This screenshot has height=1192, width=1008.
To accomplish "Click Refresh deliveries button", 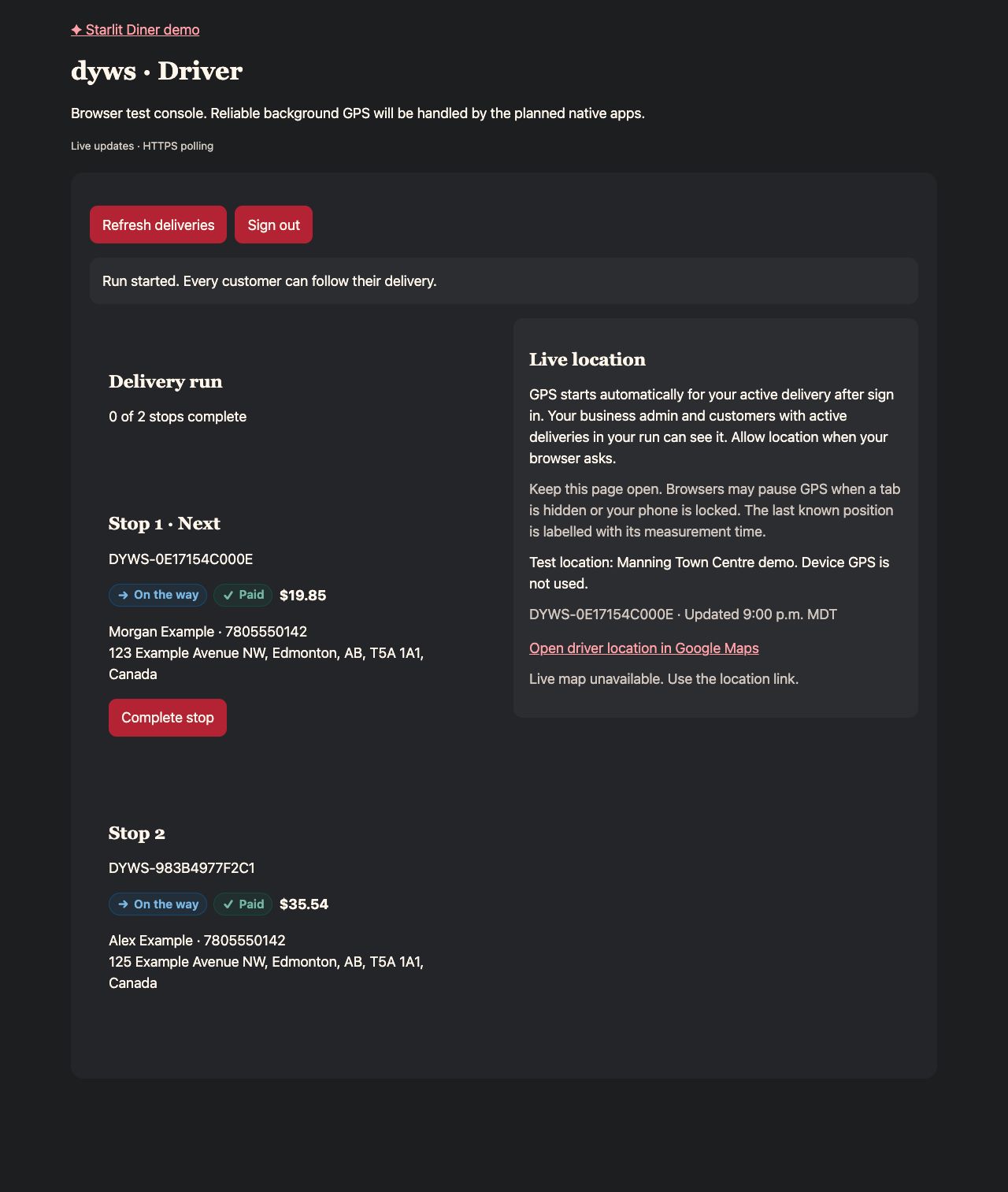I will tap(158, 225).
